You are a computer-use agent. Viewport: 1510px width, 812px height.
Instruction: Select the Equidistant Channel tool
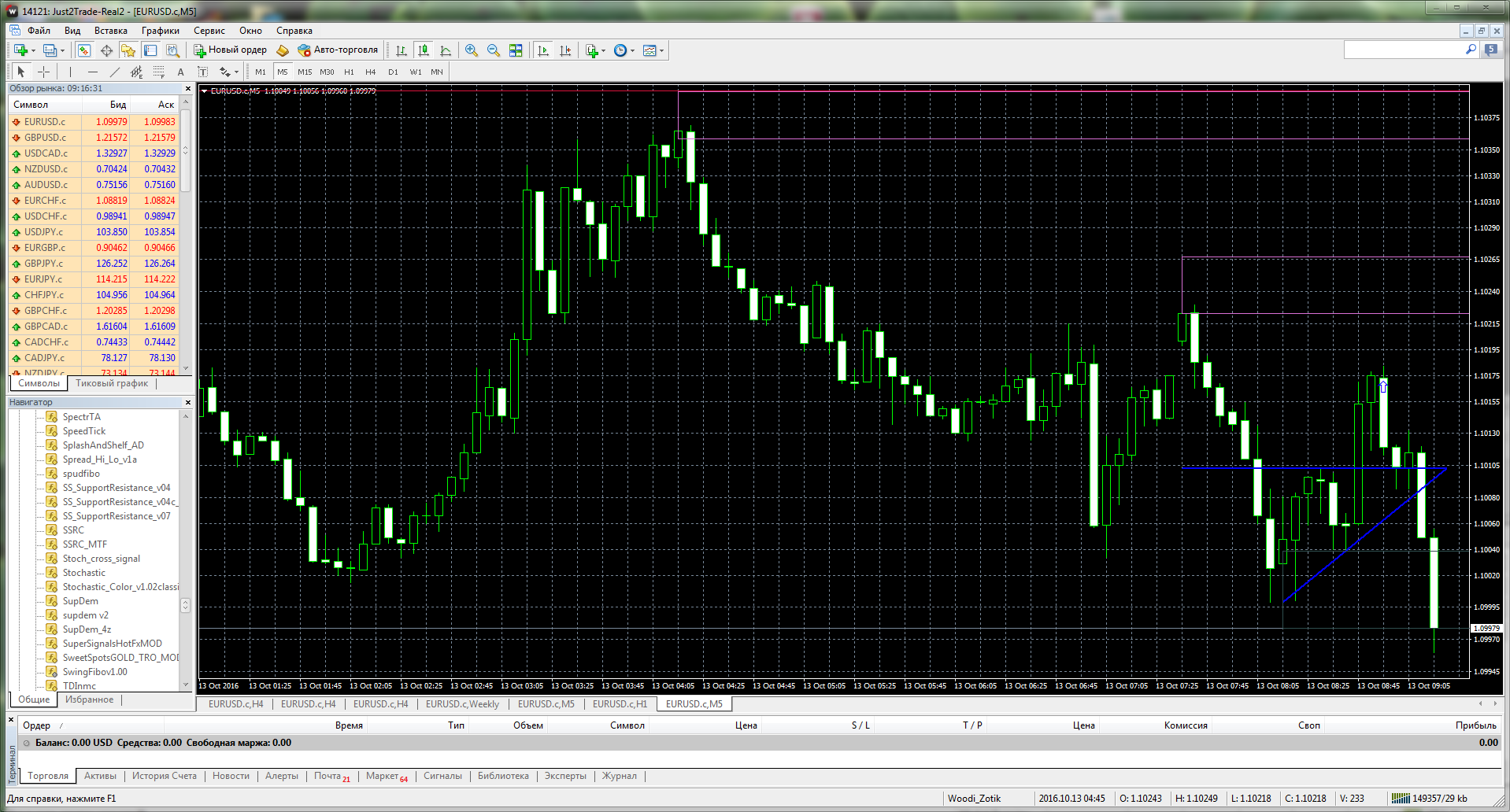pos(136,72)
